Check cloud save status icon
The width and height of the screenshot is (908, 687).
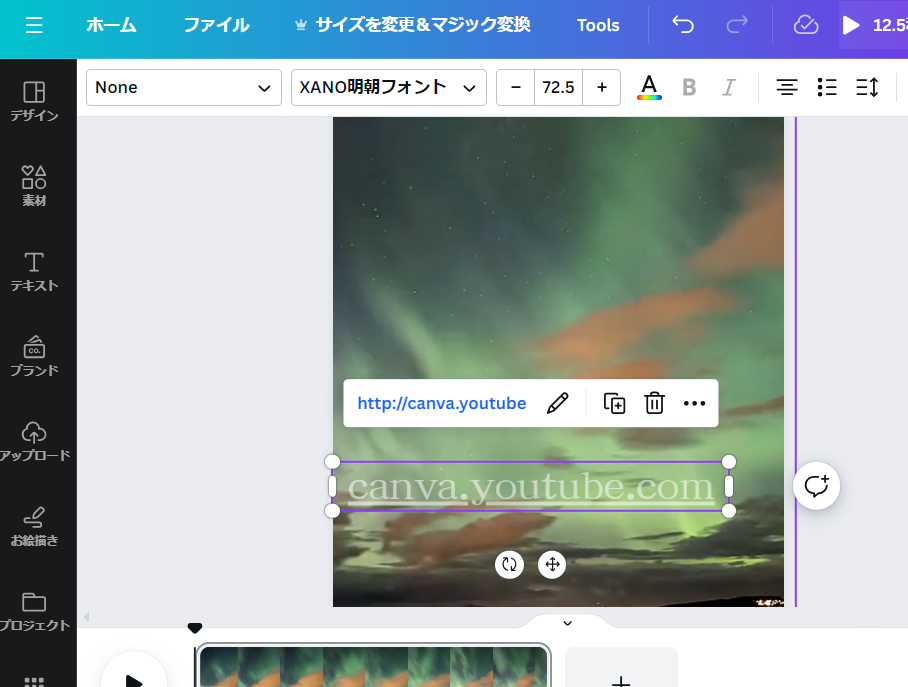(x=806, y=25)
